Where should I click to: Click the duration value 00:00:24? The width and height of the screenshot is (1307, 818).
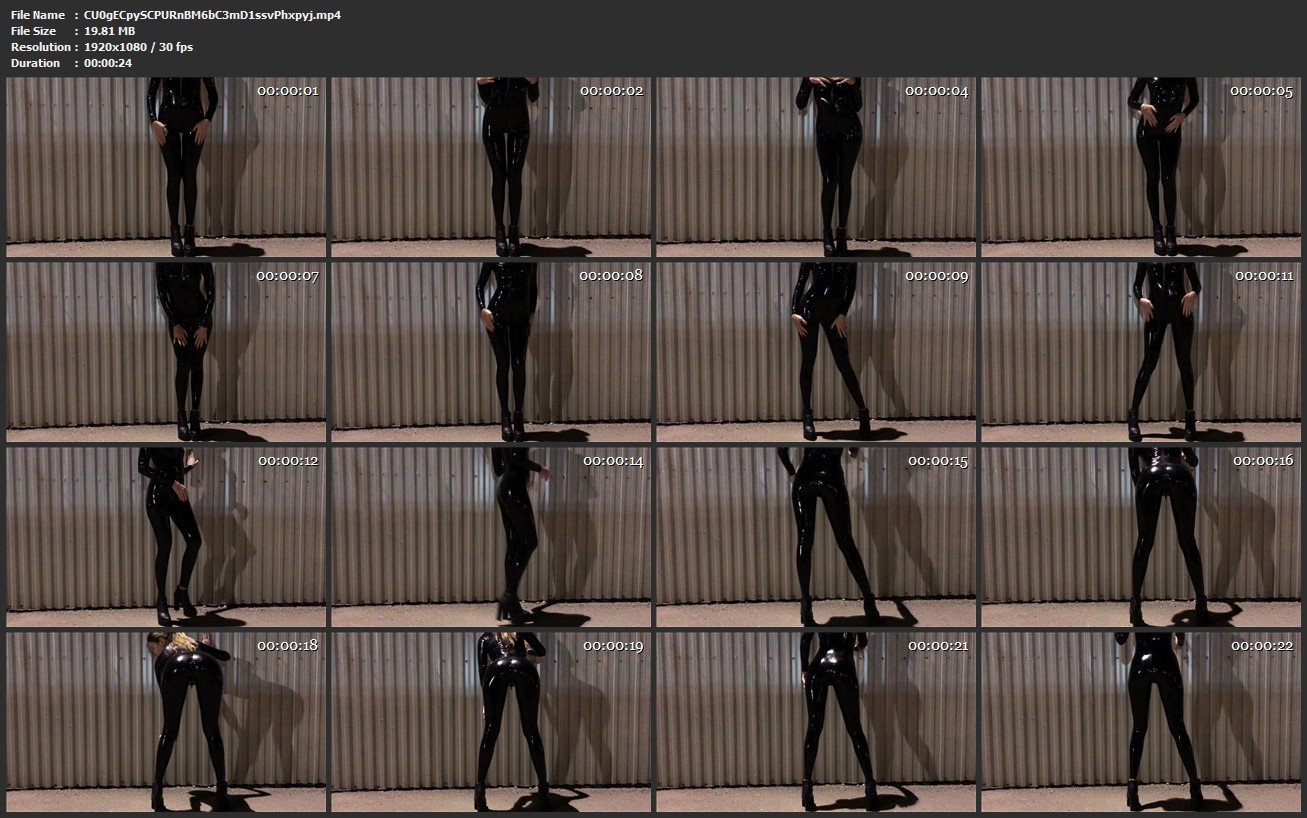108,63
